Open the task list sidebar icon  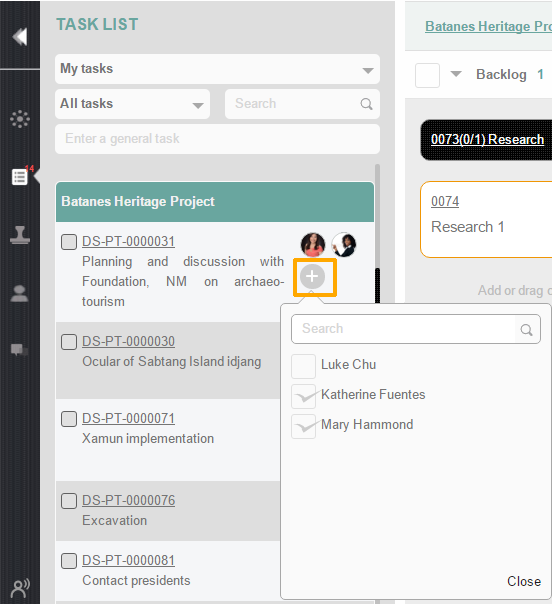[20, 177]
